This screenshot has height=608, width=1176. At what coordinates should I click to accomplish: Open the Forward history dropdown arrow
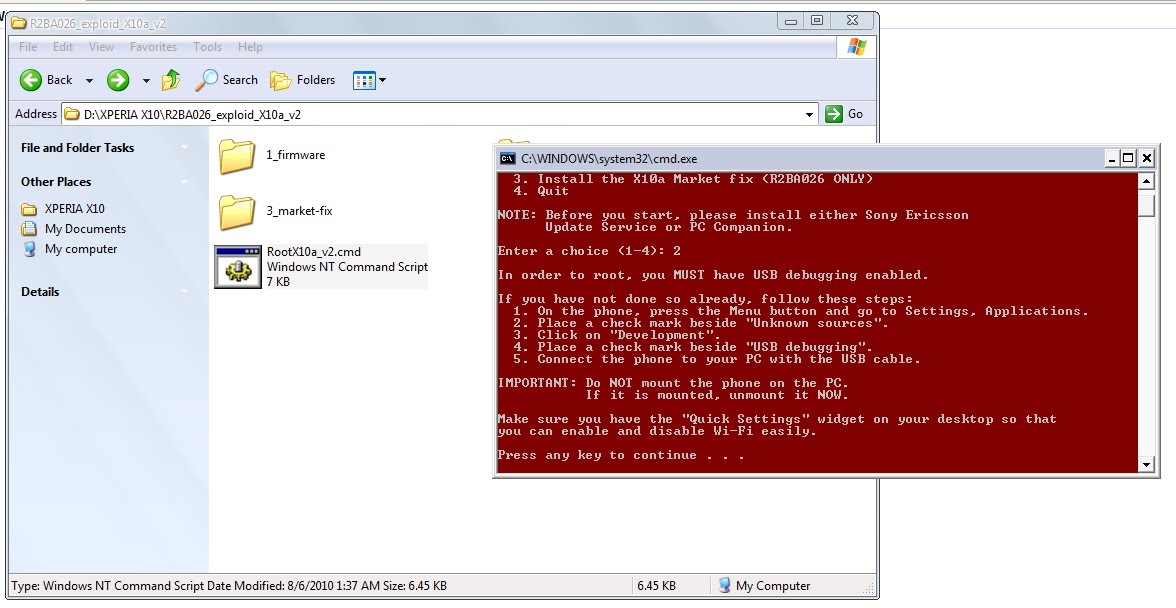pos(146,80)
